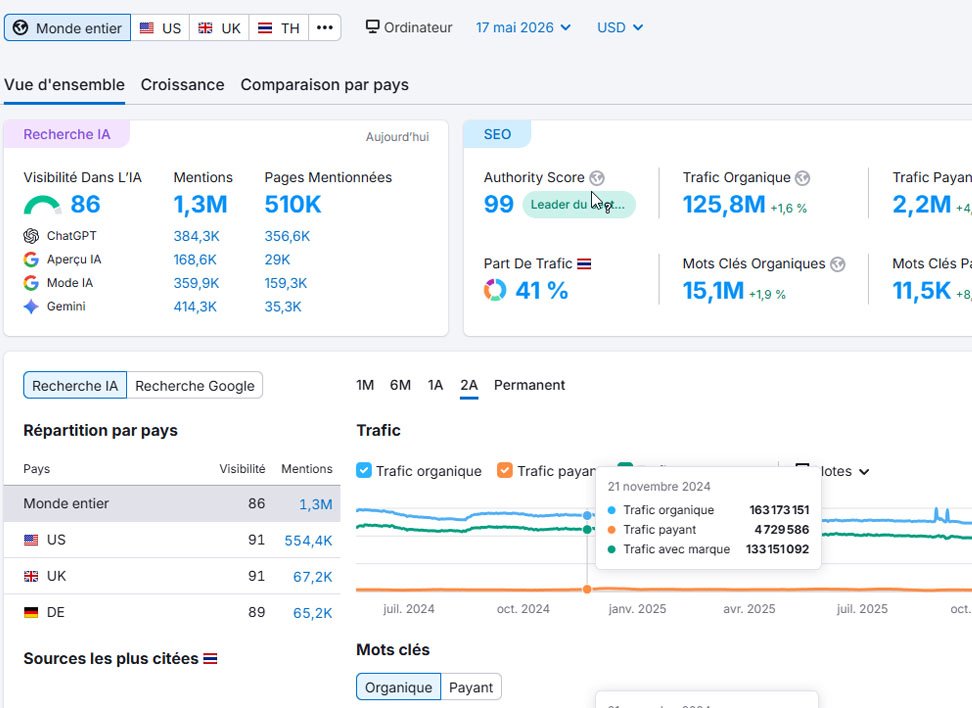The height and width of the screenshot is (708, 972).
Task: Select the Monde entier region button
Action: click(x=68, y=28)
